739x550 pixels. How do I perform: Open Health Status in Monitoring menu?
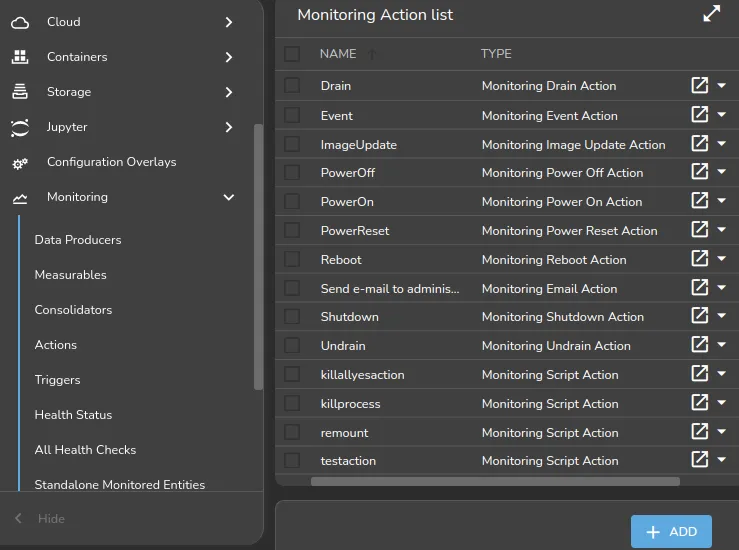[x=74, y=415]
